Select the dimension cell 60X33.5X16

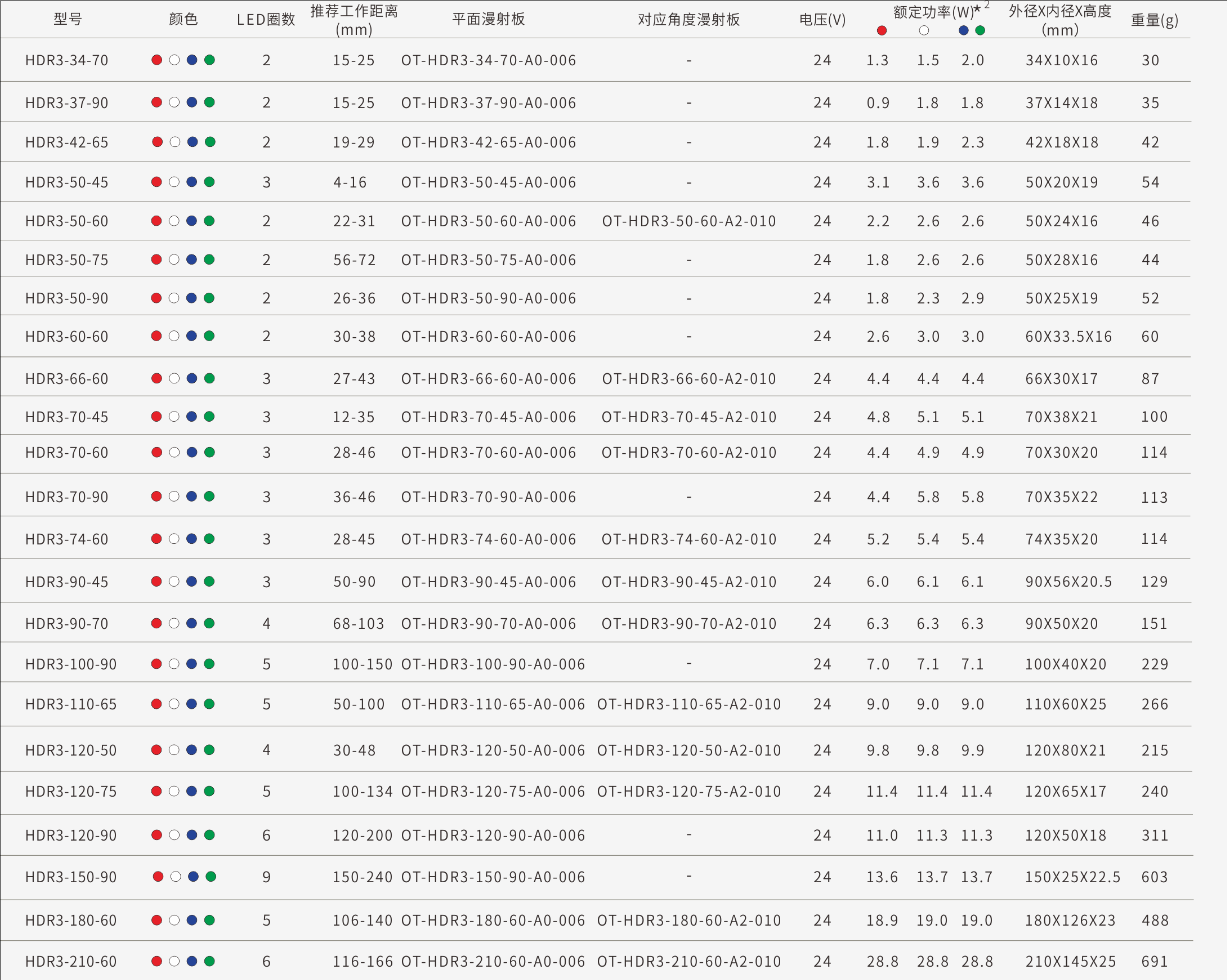tap(1068, 337)
